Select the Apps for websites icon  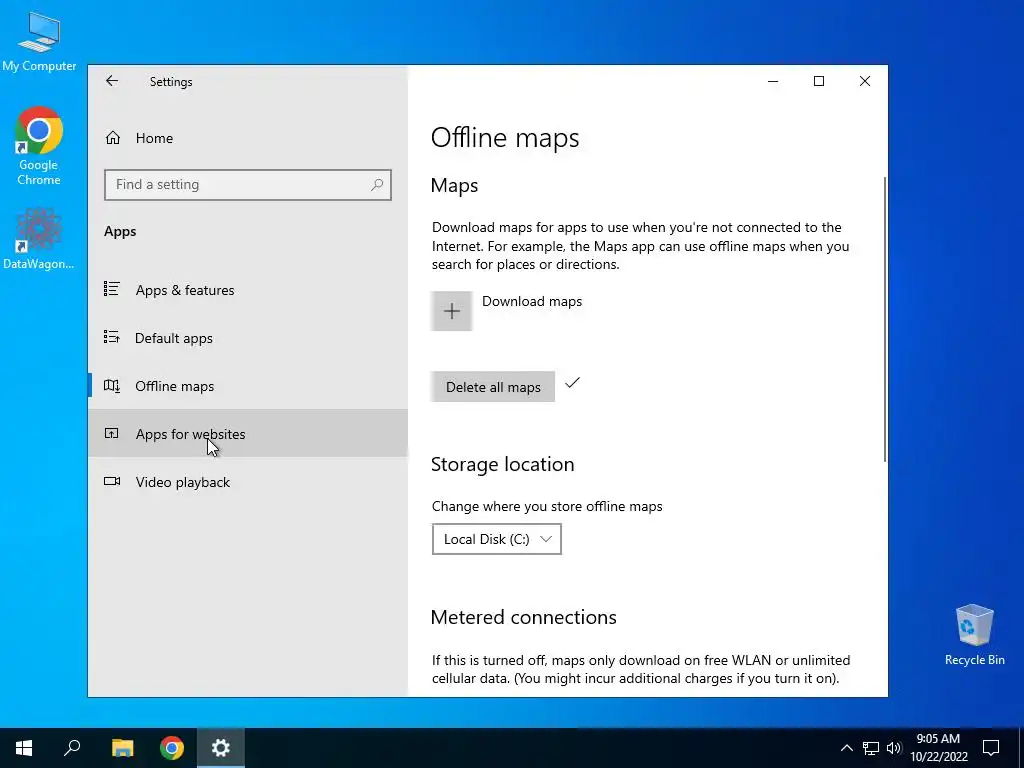click(112, 434)
